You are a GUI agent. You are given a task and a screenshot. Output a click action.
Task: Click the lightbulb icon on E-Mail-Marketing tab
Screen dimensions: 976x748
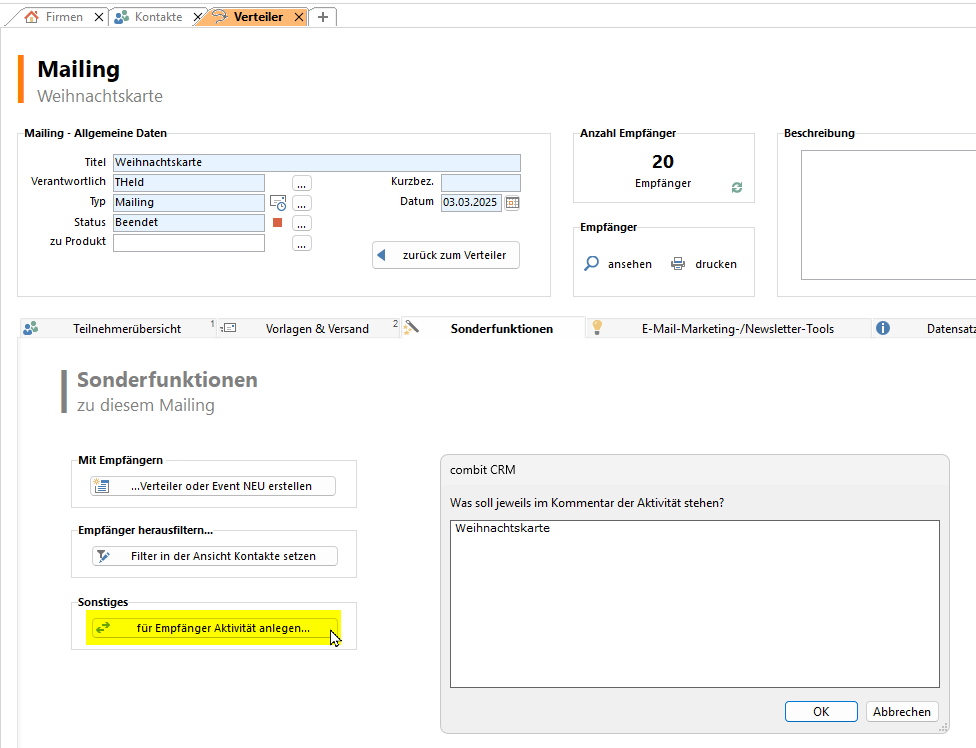pyautogui.click(x=597, y=328)
